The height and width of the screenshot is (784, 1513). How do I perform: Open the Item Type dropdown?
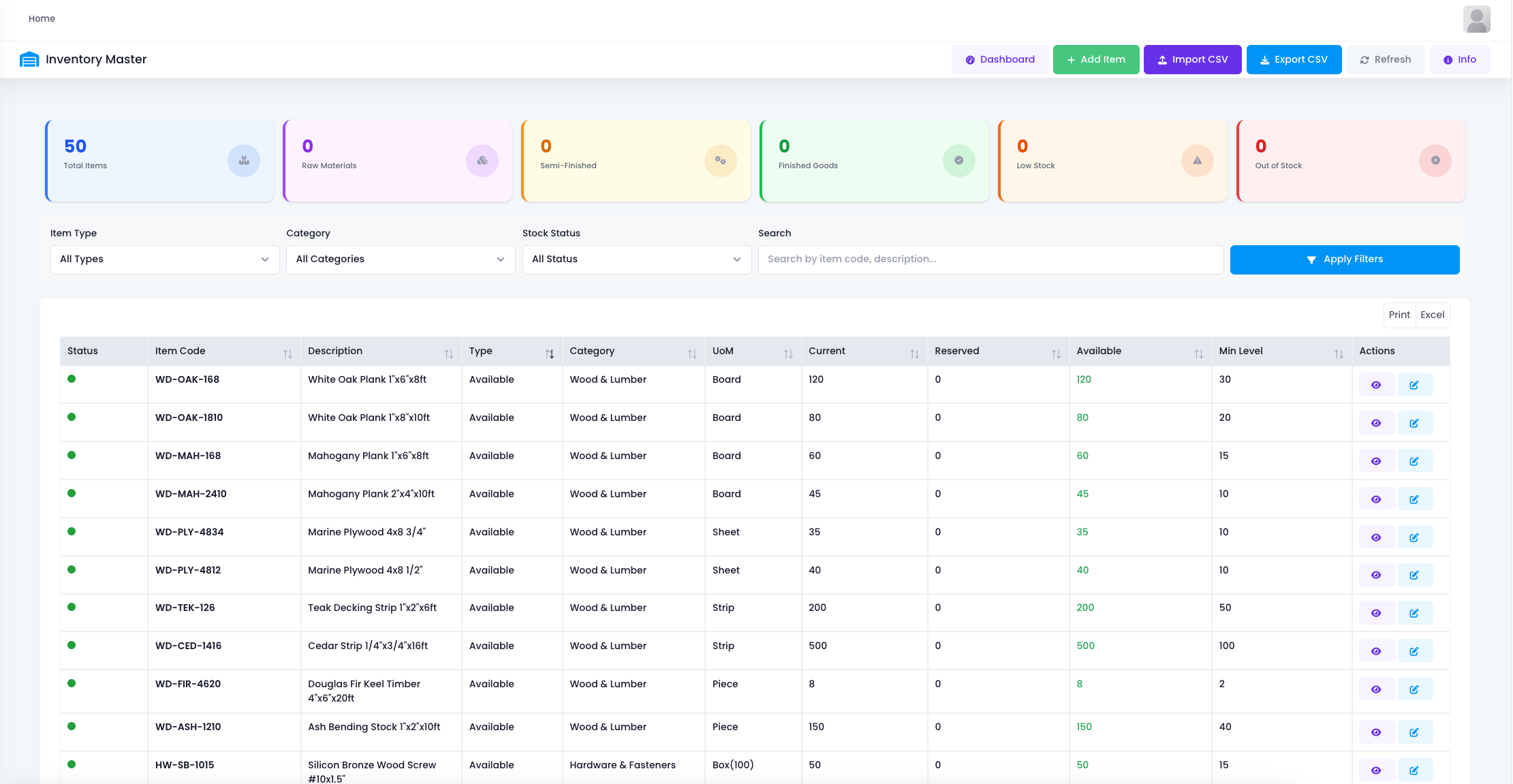point(164,260)
